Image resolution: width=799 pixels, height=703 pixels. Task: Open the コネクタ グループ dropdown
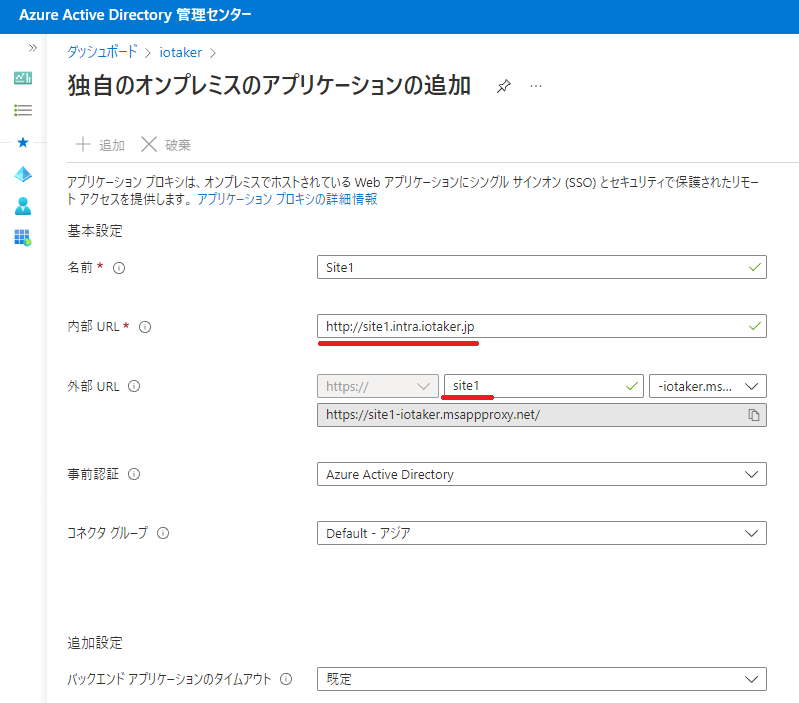point(541,533)
